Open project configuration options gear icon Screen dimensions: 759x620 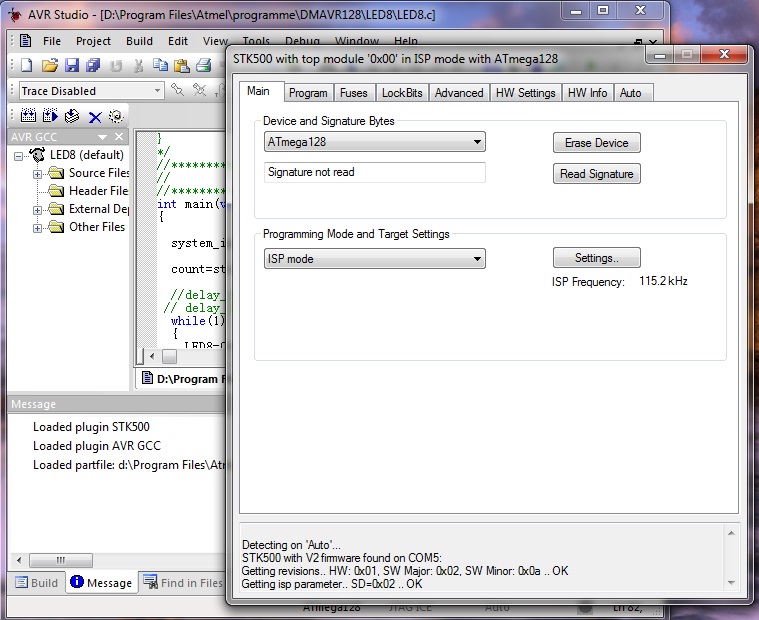tap(116, 116)
